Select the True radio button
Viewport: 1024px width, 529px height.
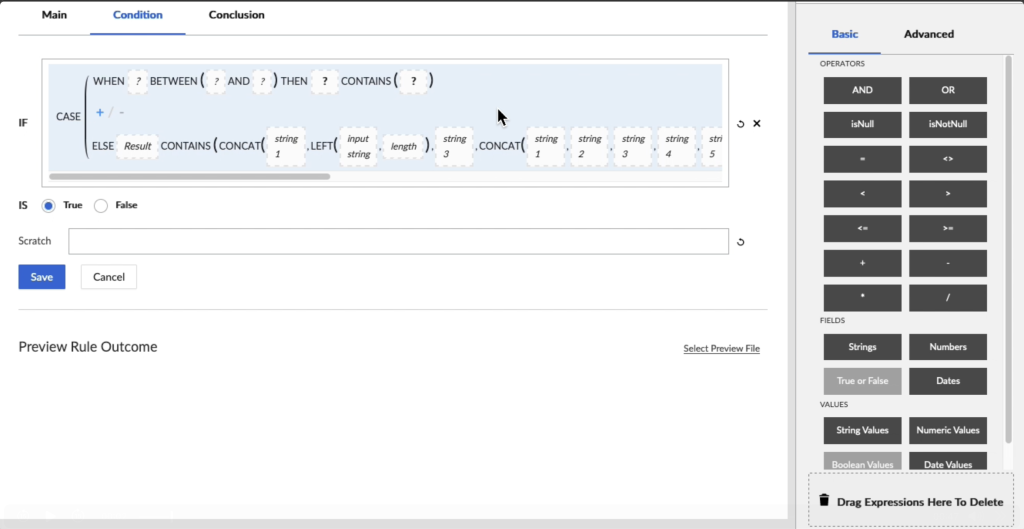click(48, 205)
